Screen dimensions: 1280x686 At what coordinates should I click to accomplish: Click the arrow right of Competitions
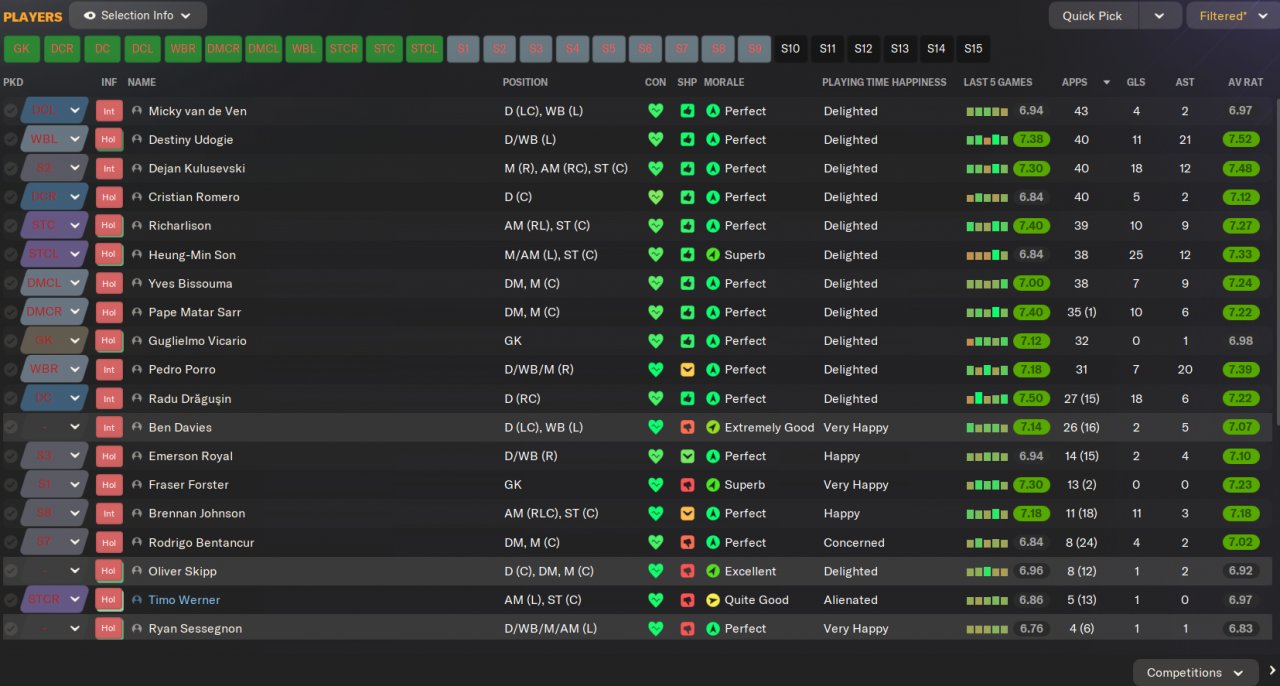click(x=1272, y=671)
